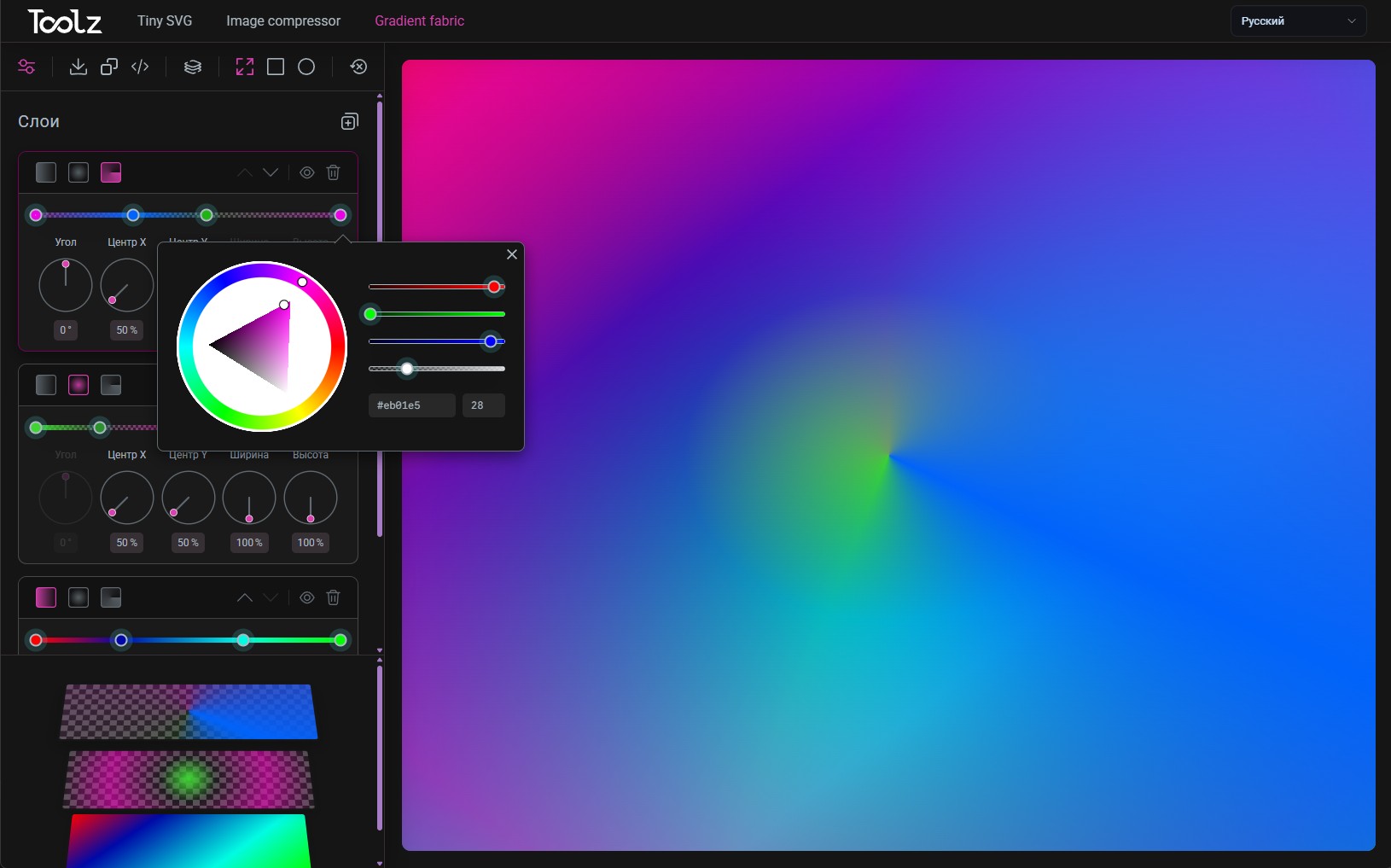1391x868 pixels.
Task: Open the Tiny SVG tab
Action: click(x=165, y=20)
